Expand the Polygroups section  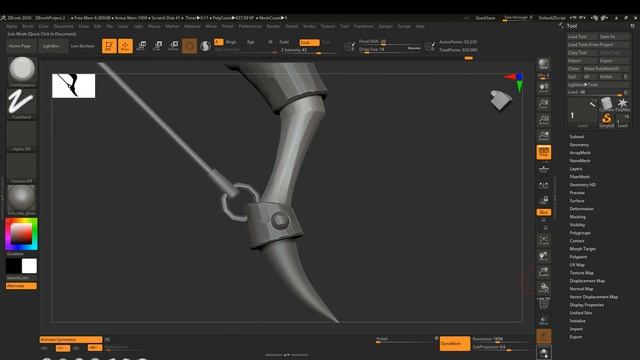click(580, 233)
